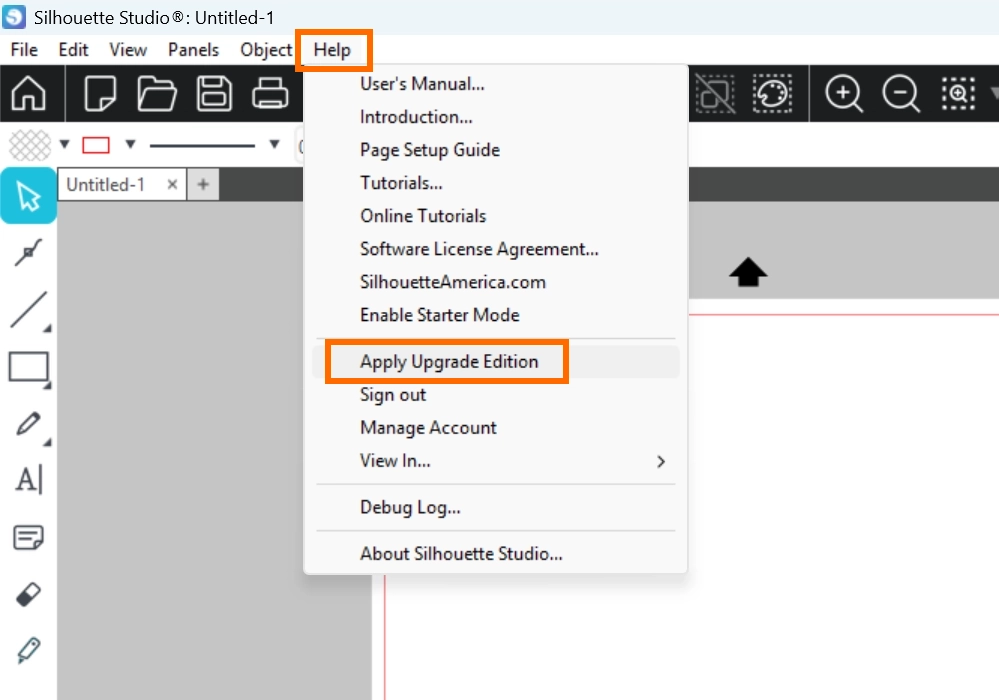Zoom out with the magnifier minus icon
The image size is (999, 700).
901,94
